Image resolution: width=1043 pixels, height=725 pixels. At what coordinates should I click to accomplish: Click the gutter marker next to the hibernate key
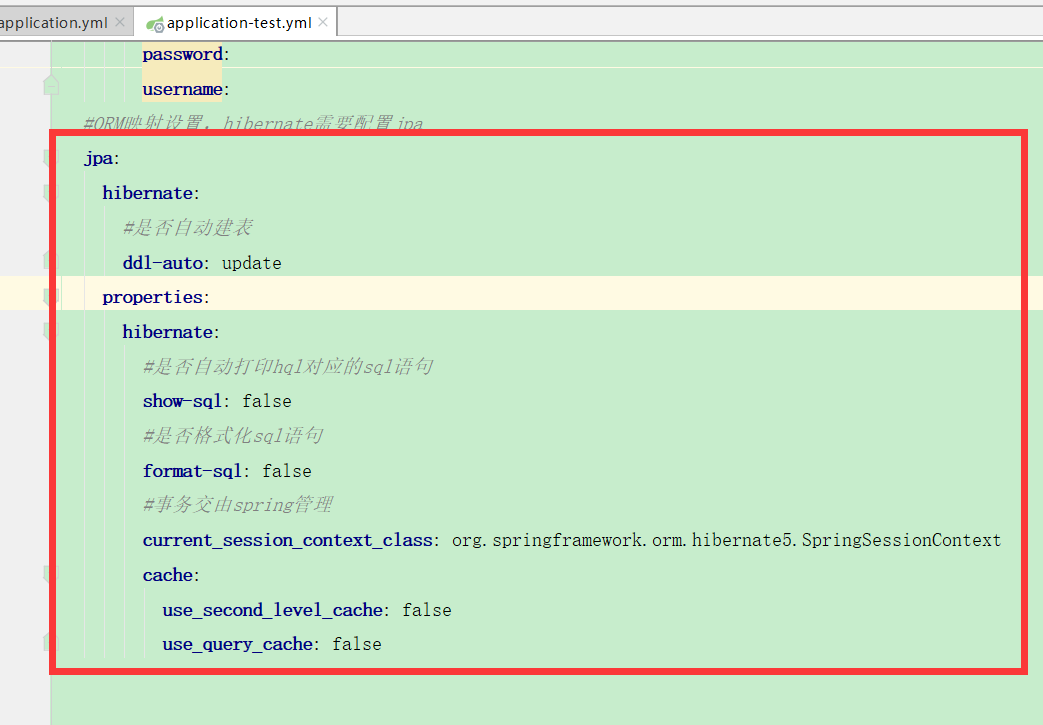point(50,192)
